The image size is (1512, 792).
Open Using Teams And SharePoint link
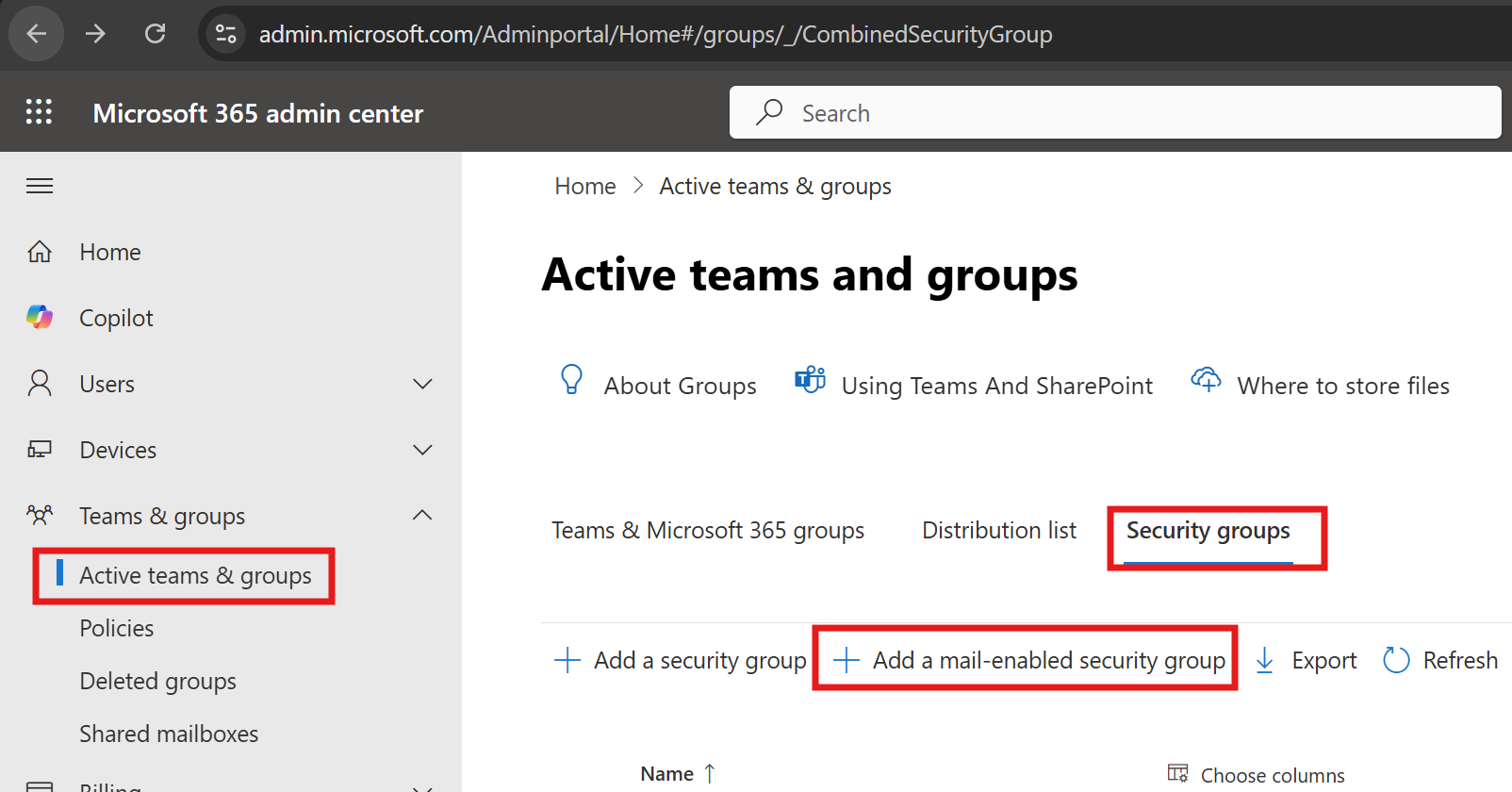tap(996, 386)
